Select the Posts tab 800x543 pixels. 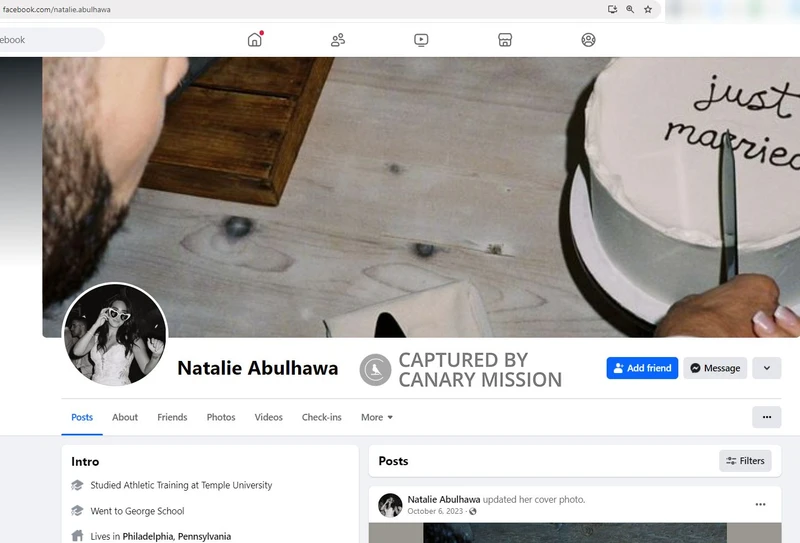(x=82, y=417)
